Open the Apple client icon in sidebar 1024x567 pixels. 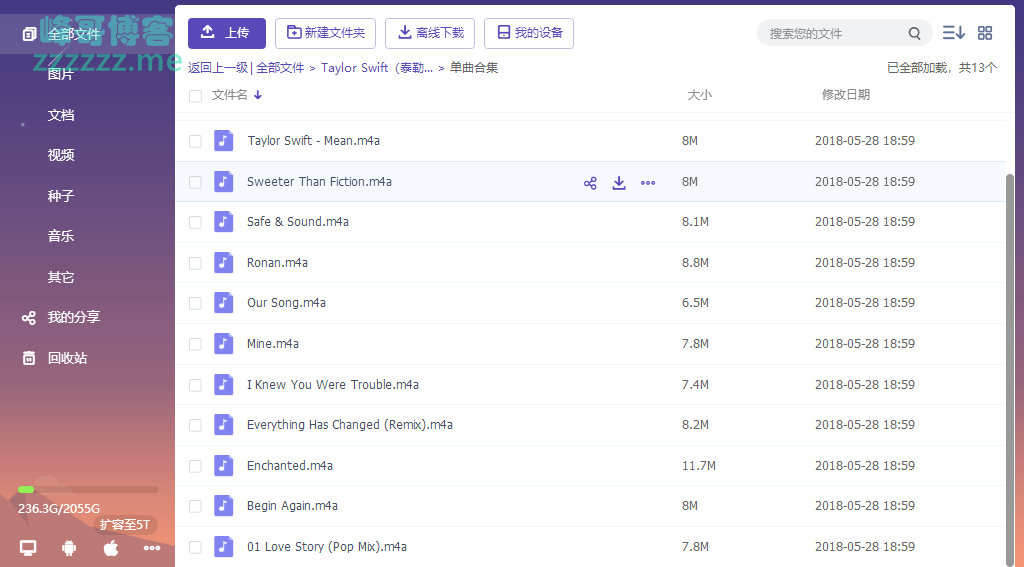(111, 547)
